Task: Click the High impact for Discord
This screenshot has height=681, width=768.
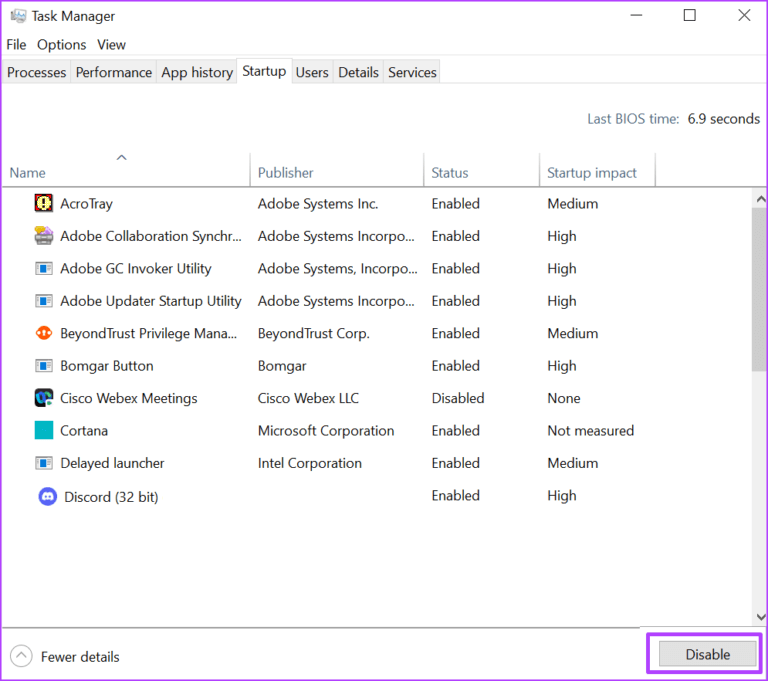Action: click(562, 496)
